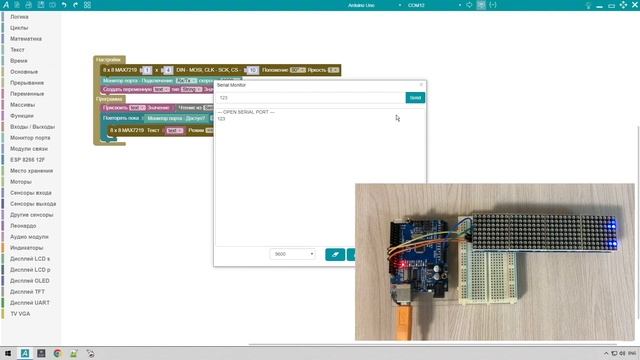Open the Монитор порта category
This screenshot has height=360, width=640.
coord(30,138)
